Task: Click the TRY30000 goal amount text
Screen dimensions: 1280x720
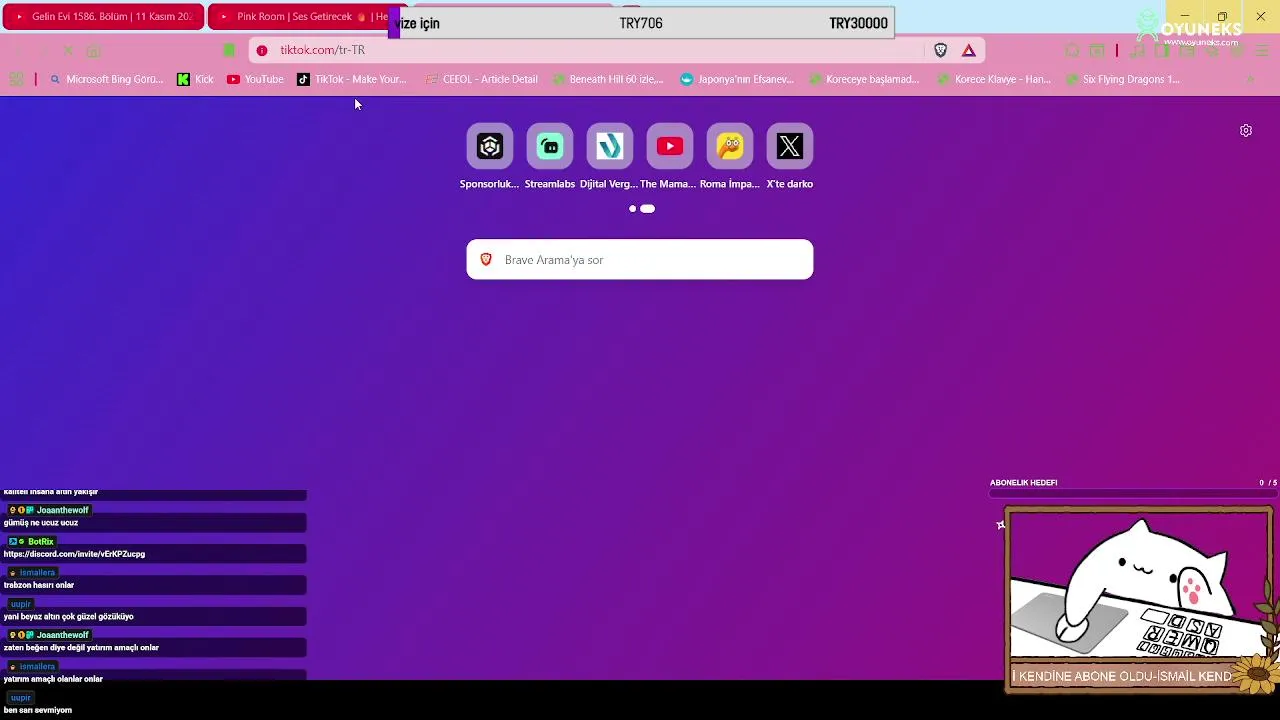Action: pos(858,23)
